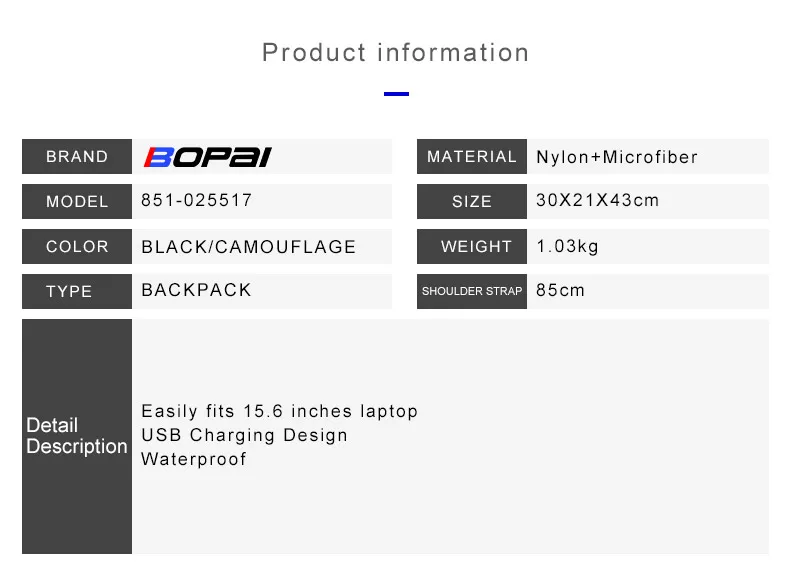Screen dimensions: 790x563
Task: Click the Product information heading
Action: 396,52
